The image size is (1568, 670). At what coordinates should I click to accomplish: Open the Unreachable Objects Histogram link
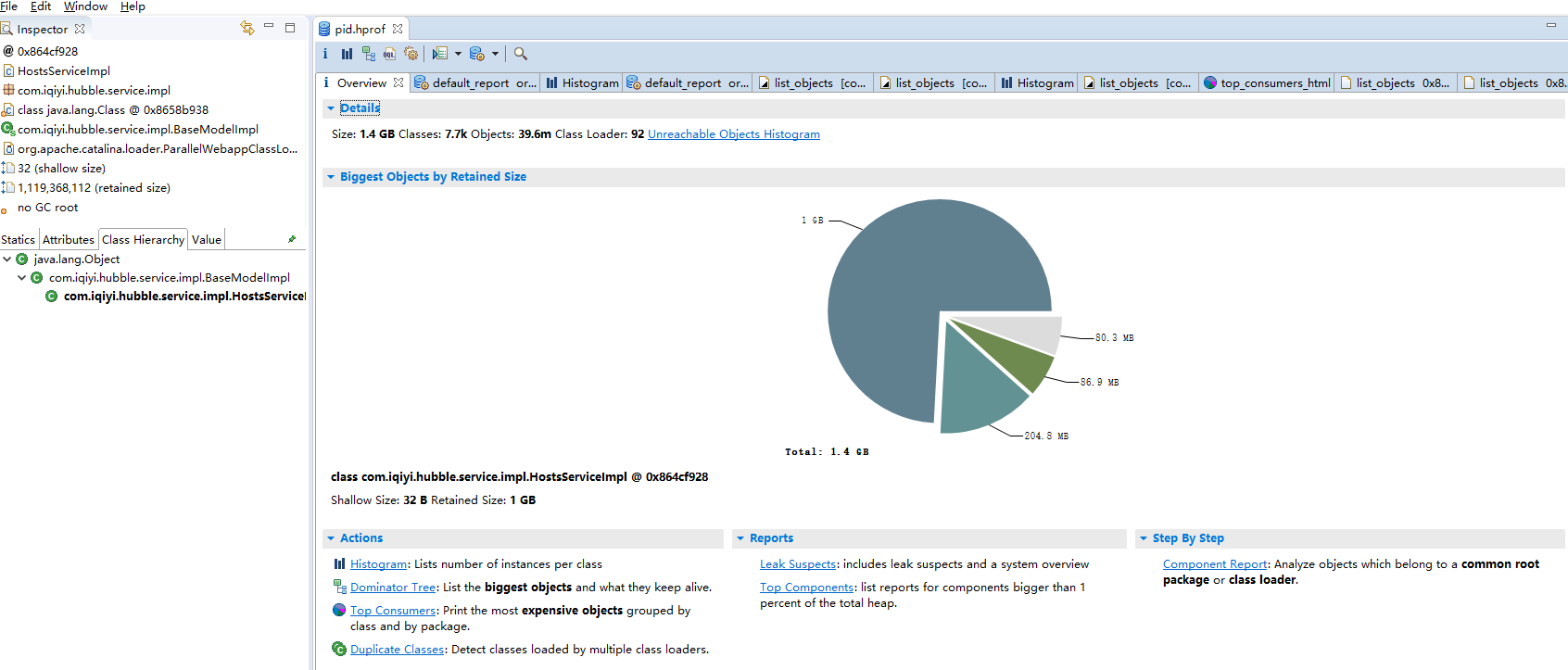(733, 134)
